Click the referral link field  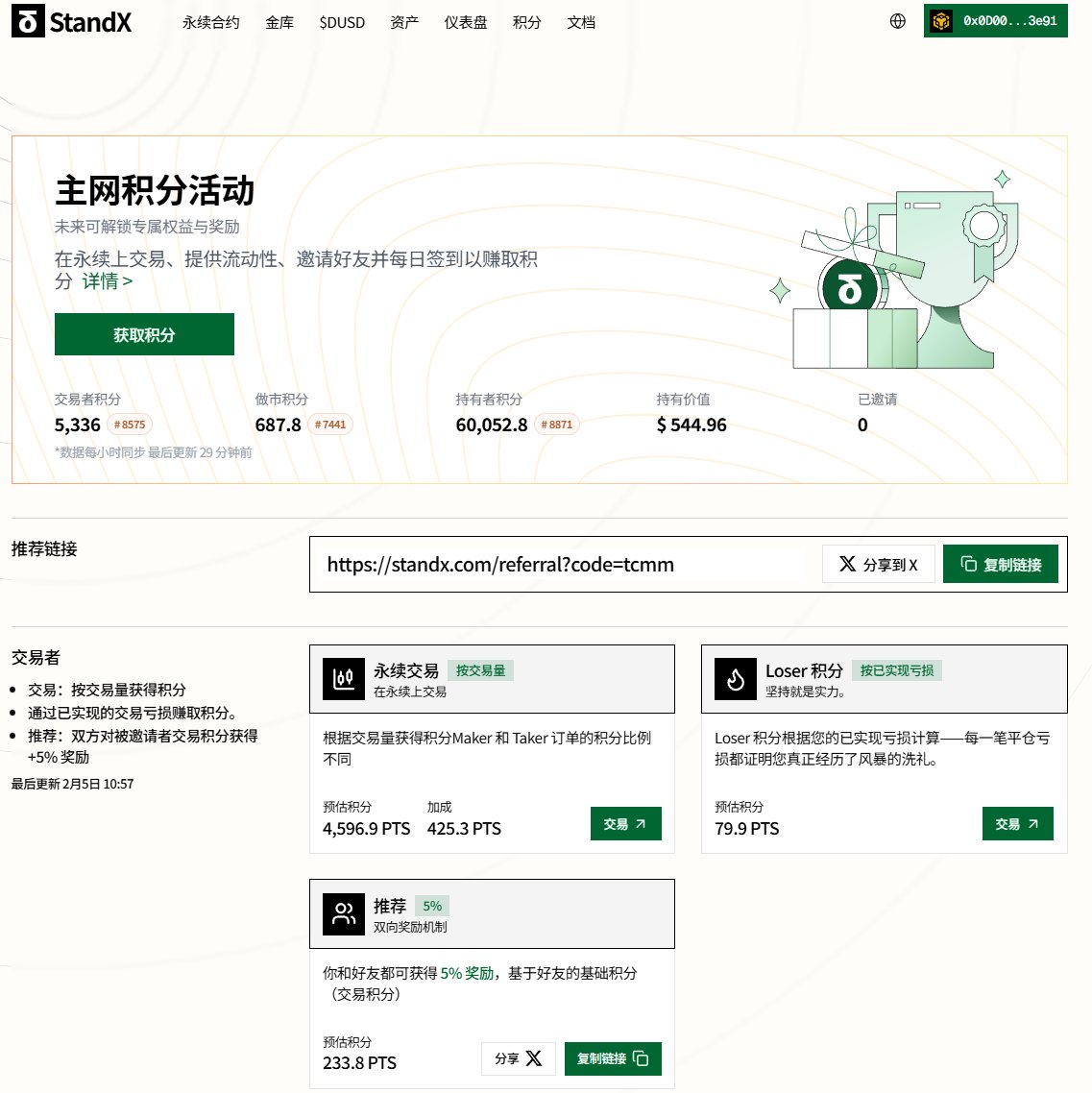pyautogui.click(x=565, y=564)
